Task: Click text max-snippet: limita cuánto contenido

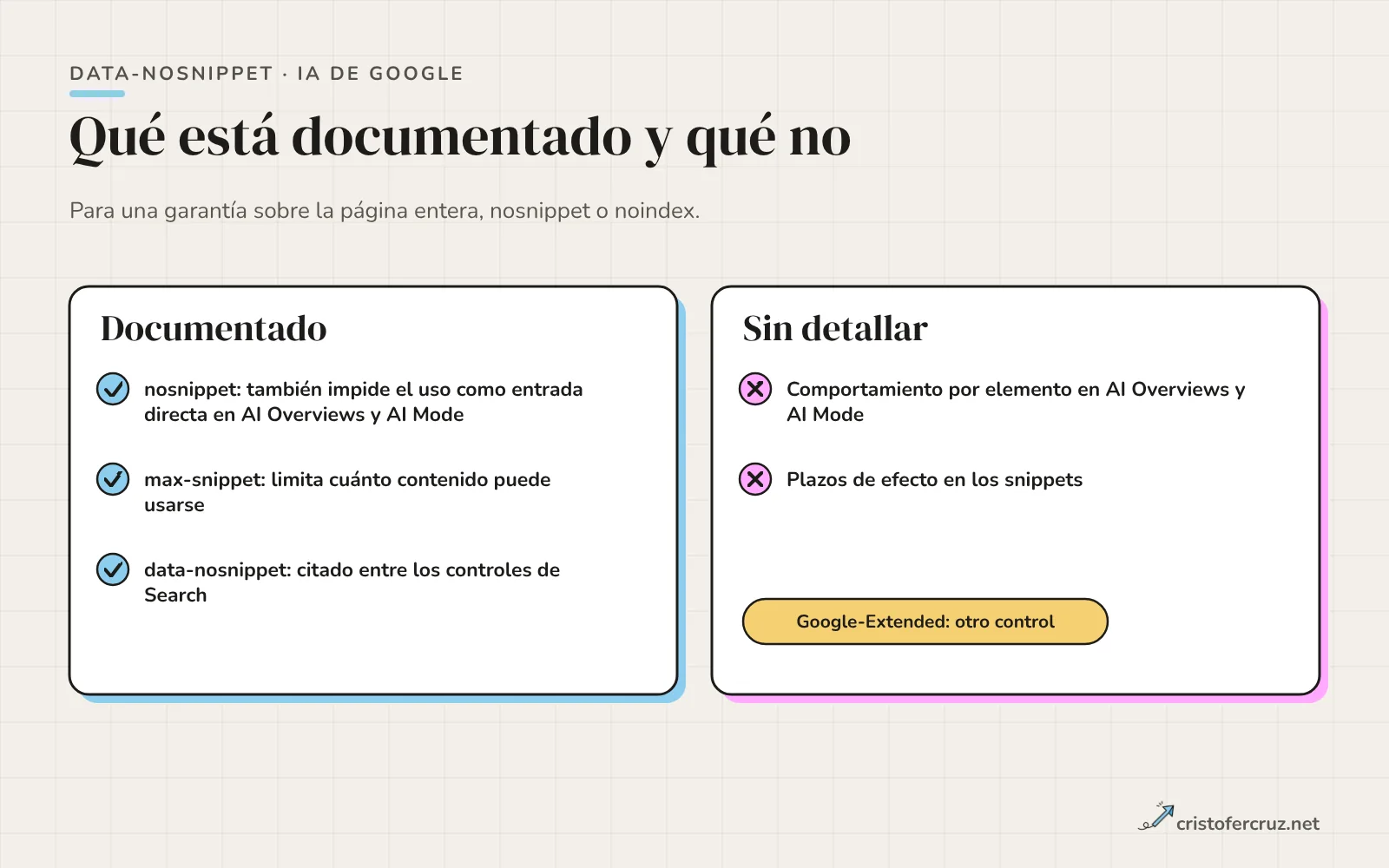Action: [347, 492]
